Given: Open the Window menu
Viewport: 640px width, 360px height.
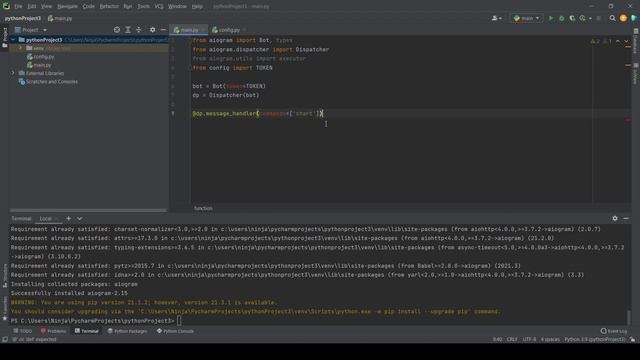Looking at the screenshot, I should (177, 7).
